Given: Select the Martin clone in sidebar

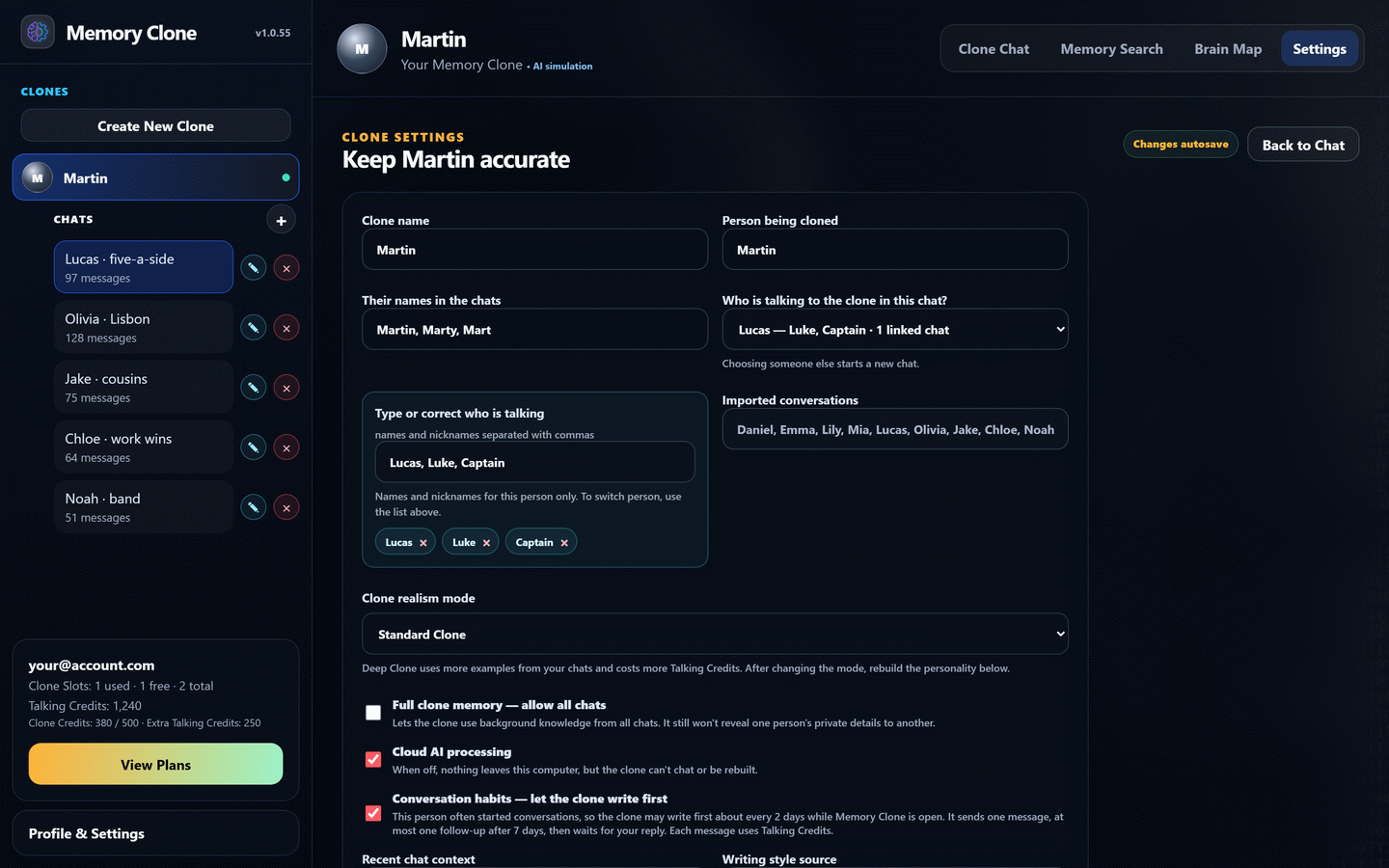Looking at the screenshot, I should 155,177.
